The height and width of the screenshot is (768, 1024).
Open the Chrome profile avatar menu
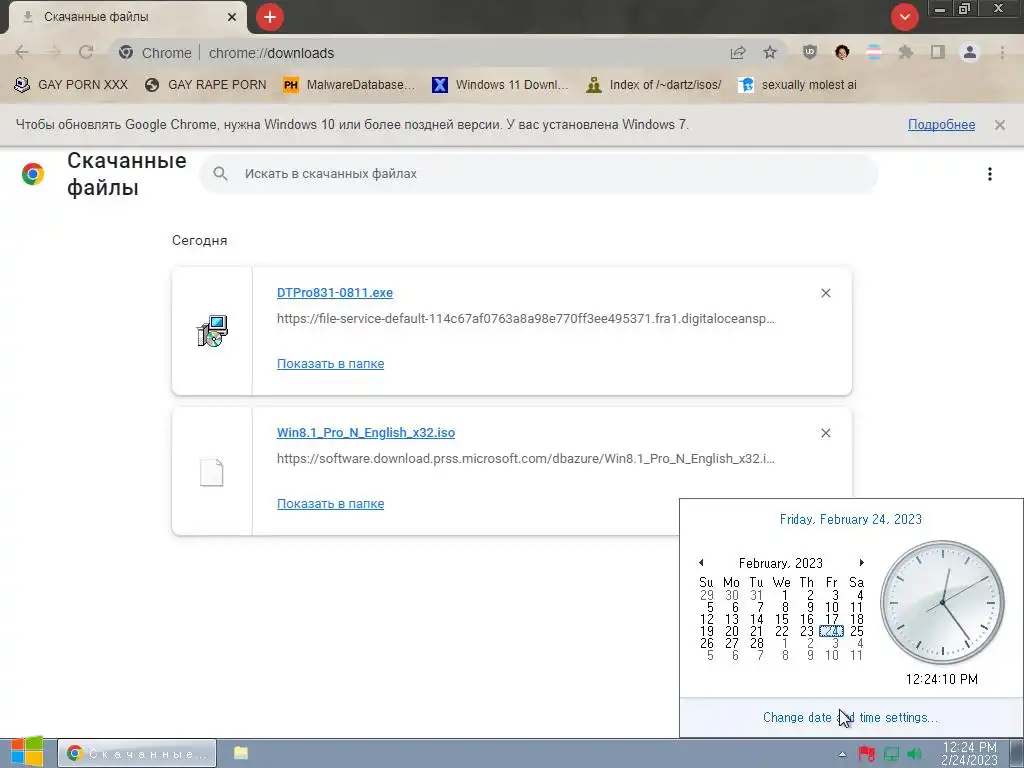970,52
